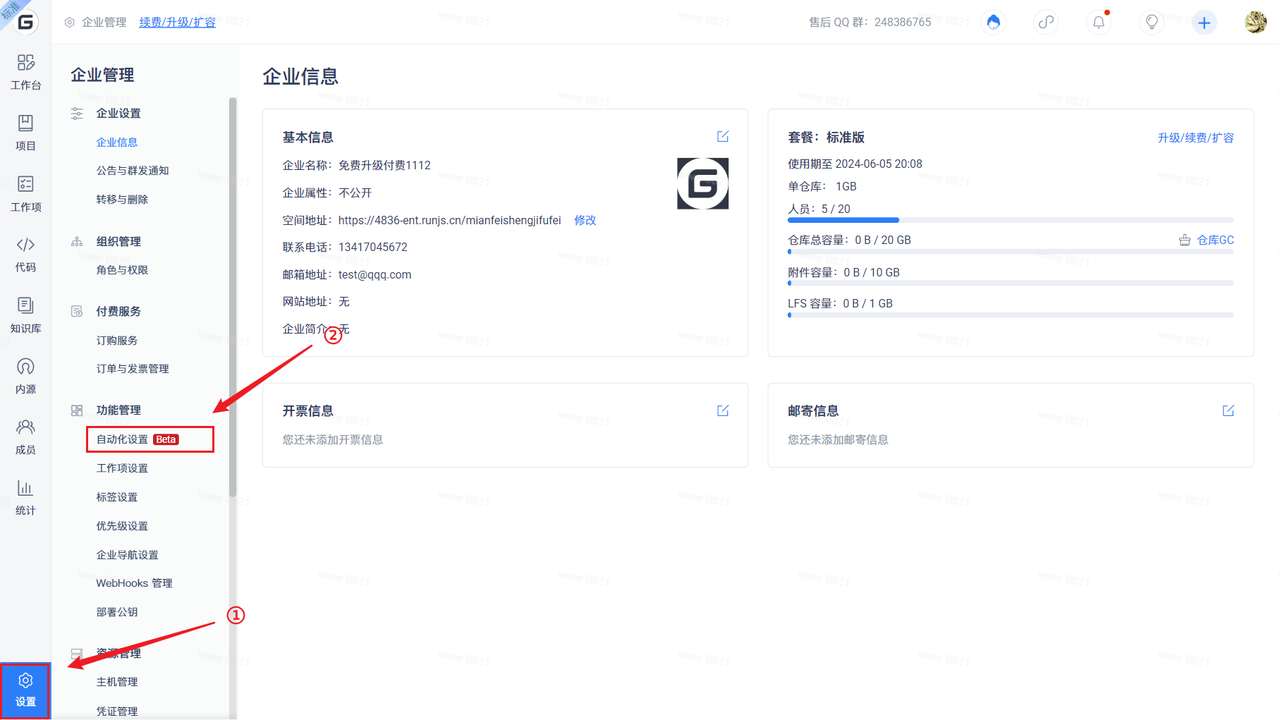Open the 内源 inner source section
Image resolution: width=1280 pixels, height=720 pixels.
[x=26, y=376]
